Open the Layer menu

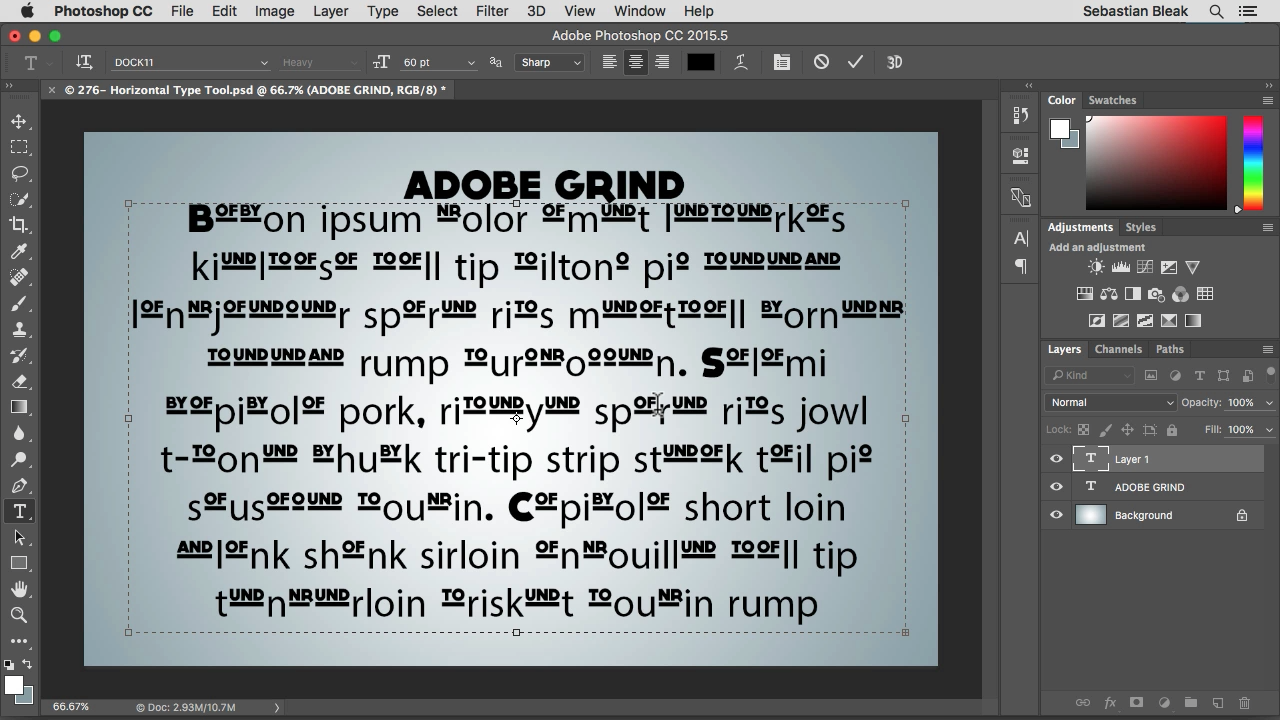coord(330,11)
